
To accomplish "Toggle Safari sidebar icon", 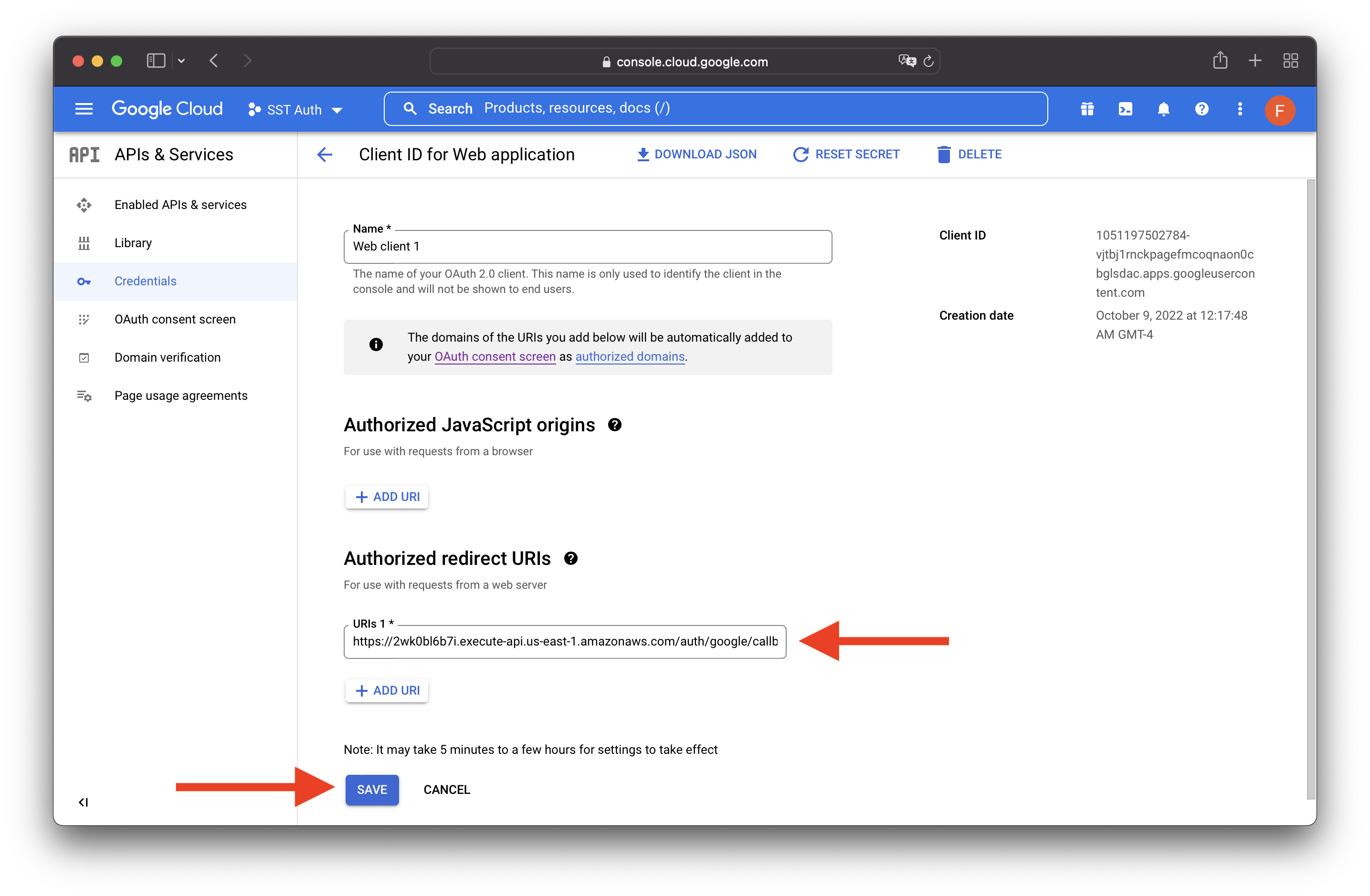I will [x=156, y=61].
